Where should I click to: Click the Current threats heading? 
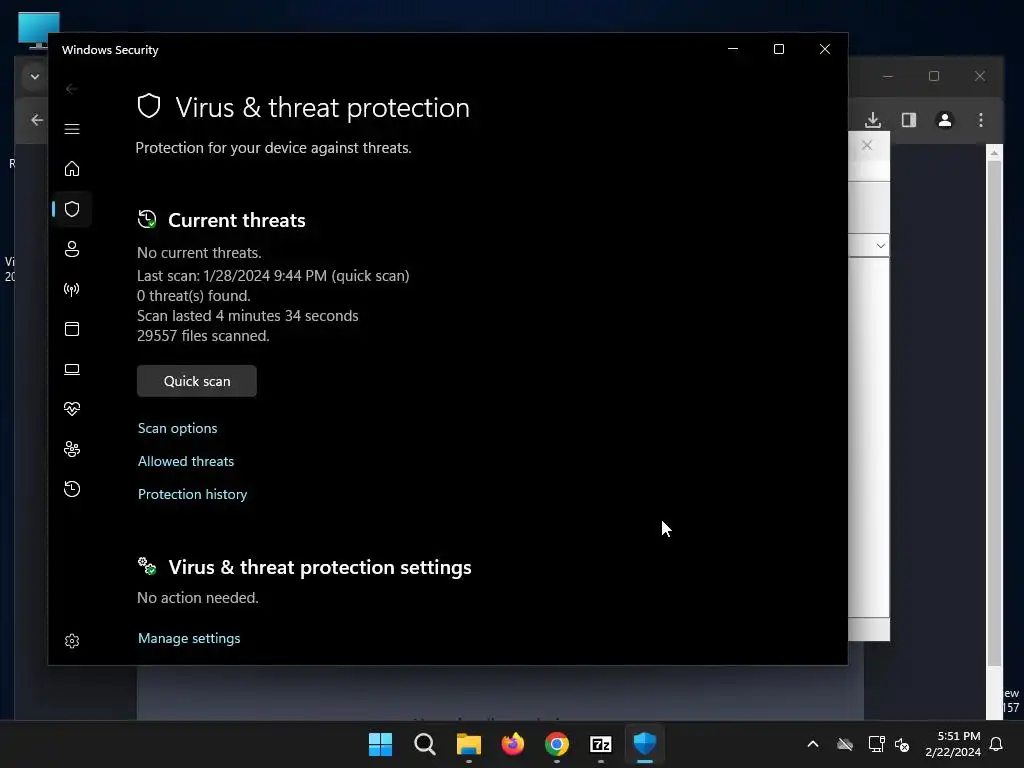[236, 220]
